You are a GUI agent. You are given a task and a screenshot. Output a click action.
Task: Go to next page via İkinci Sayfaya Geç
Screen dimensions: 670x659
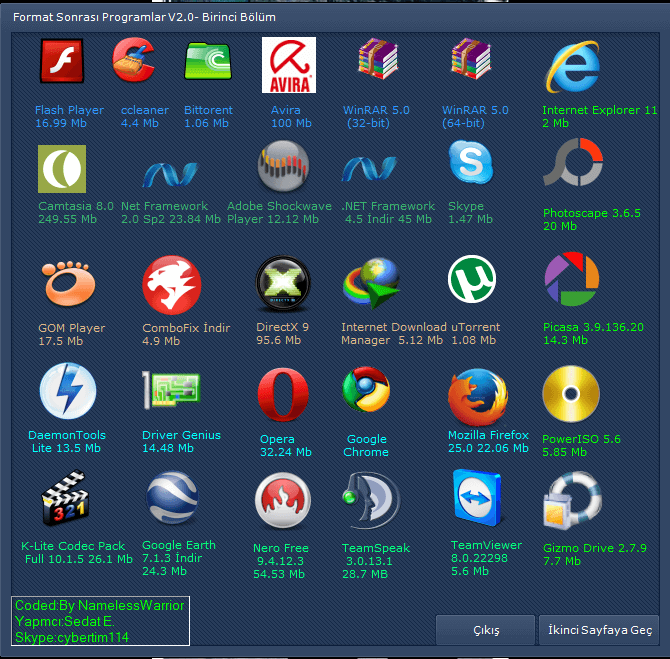tap(598, 631)
